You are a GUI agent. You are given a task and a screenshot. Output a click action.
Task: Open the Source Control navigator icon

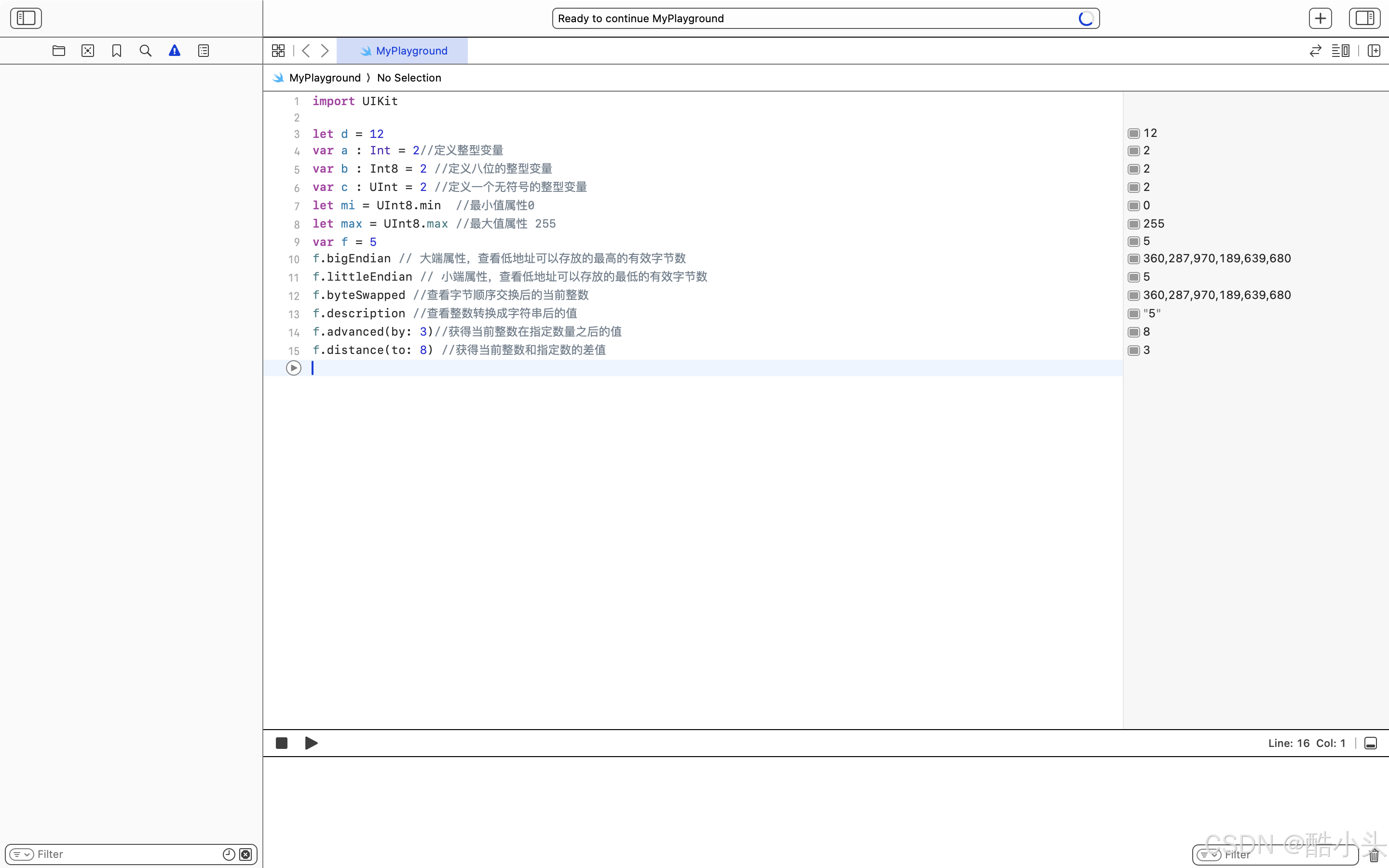pos(88,51)
